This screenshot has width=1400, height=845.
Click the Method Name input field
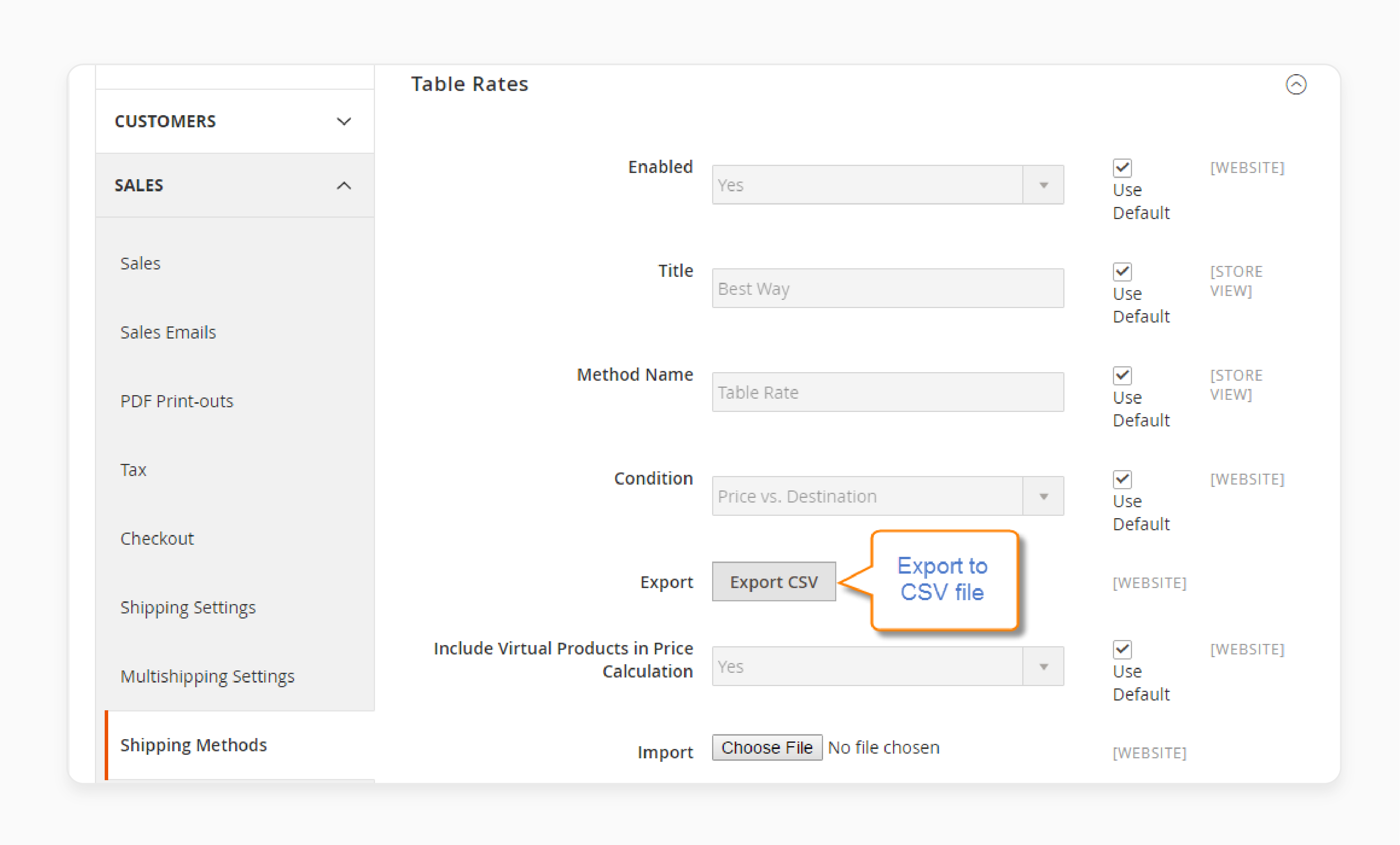(887, 392)
